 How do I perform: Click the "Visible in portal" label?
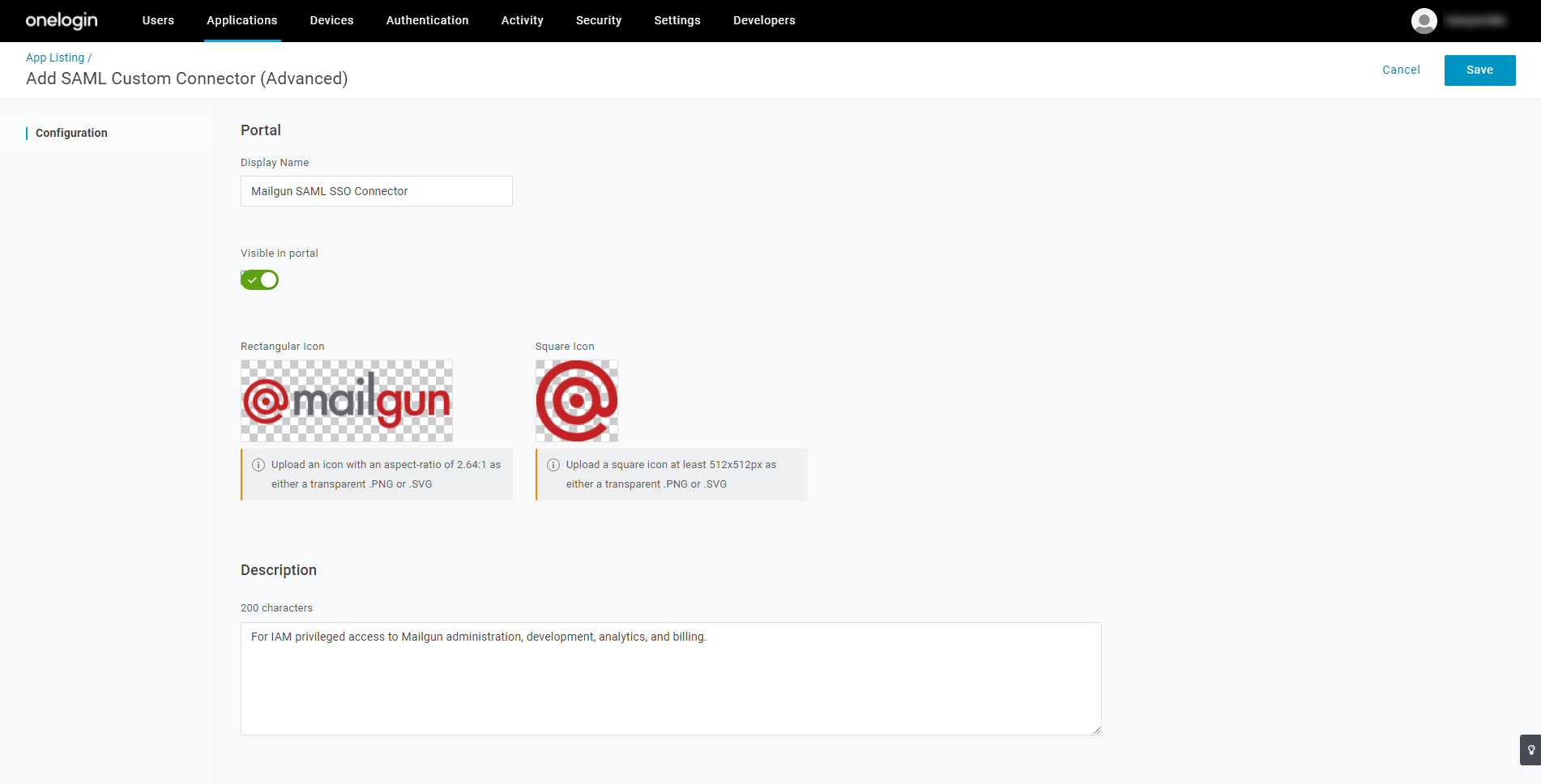(x=280, y=254)
